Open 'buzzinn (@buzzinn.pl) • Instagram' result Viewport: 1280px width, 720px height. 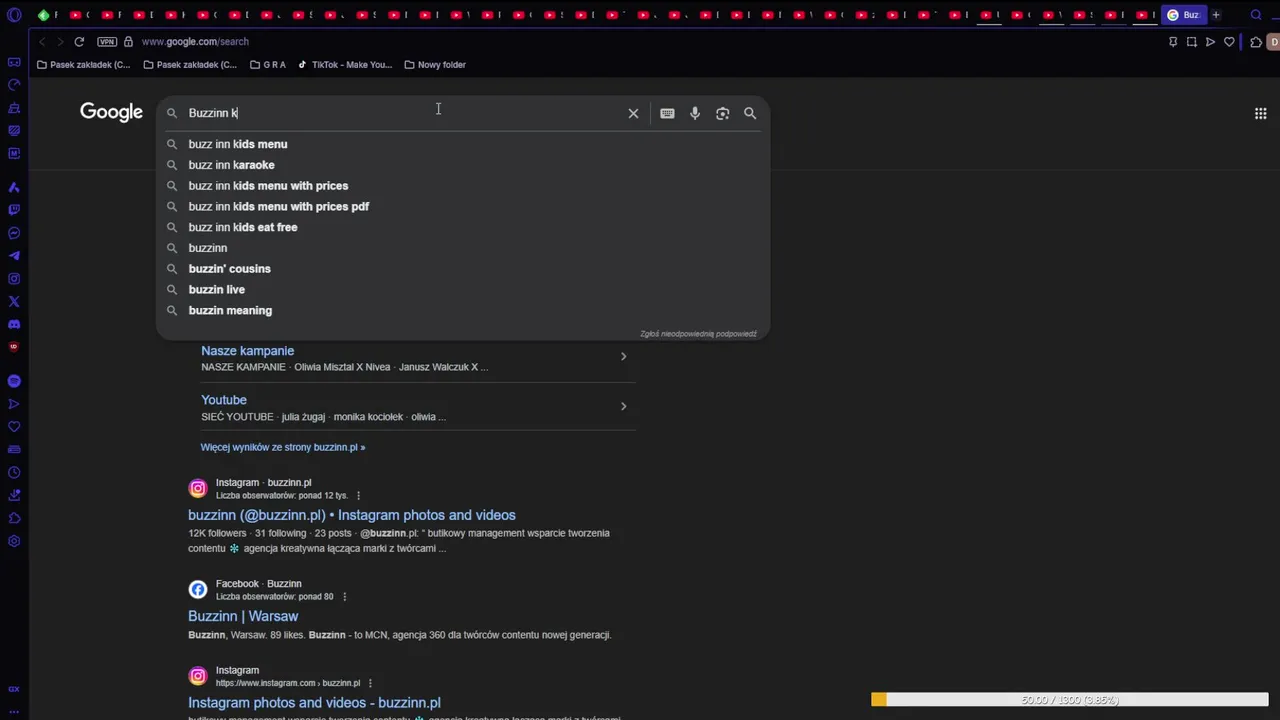tap(352, 515)
